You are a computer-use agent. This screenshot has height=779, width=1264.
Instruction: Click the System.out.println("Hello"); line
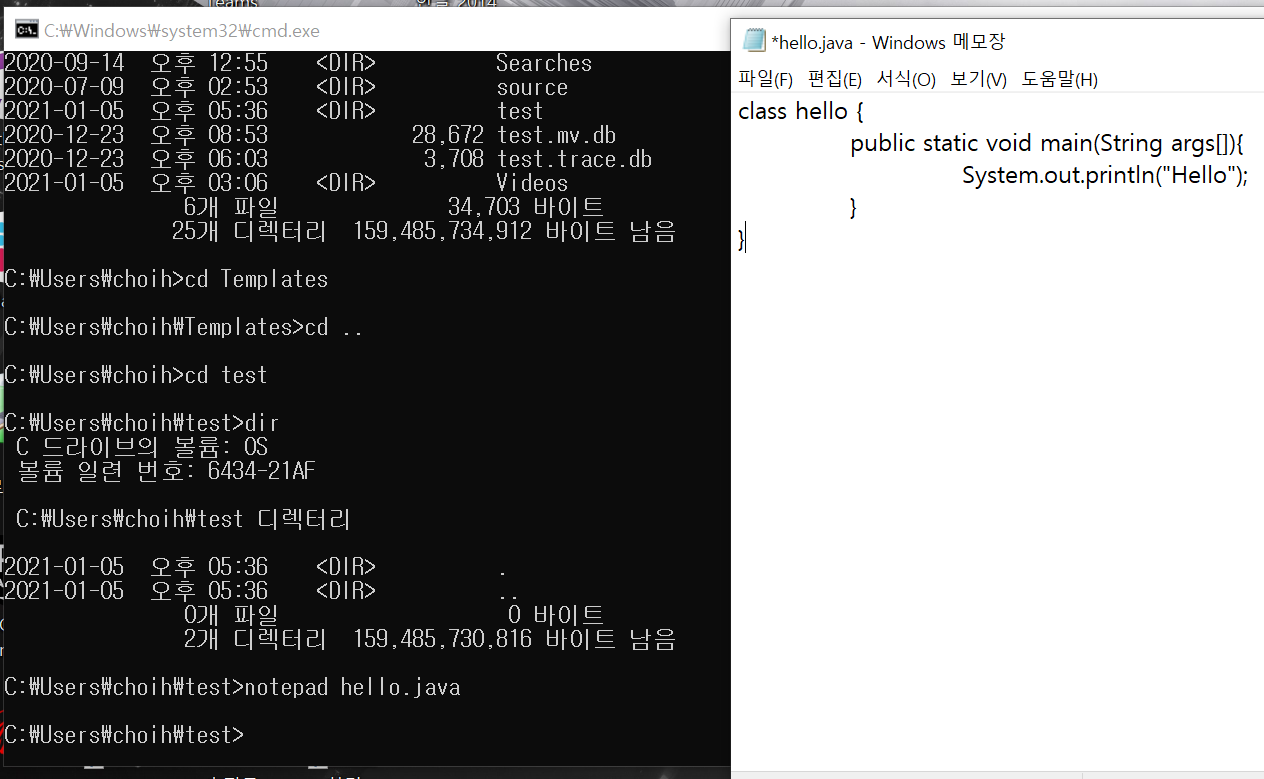click(x=1105, y=175)
